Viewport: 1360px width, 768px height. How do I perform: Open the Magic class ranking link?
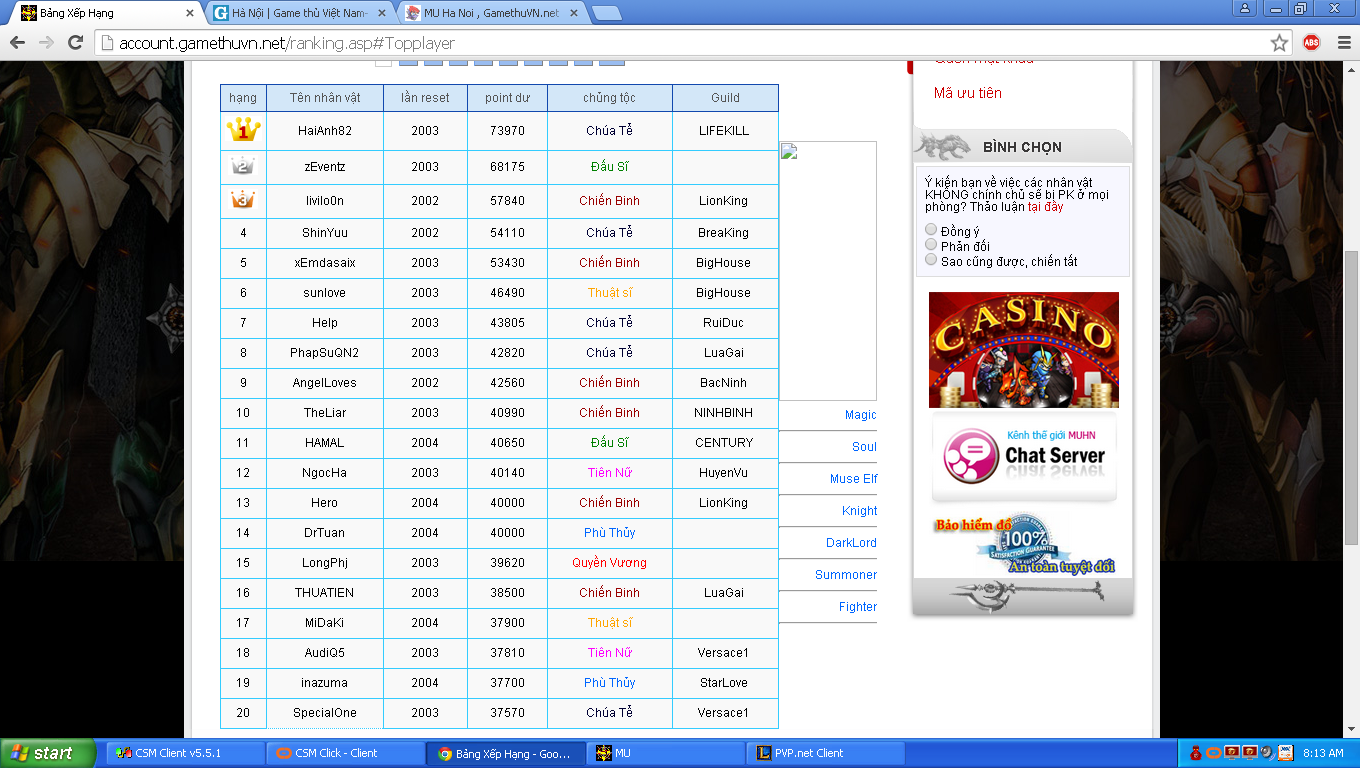point(860,415)
